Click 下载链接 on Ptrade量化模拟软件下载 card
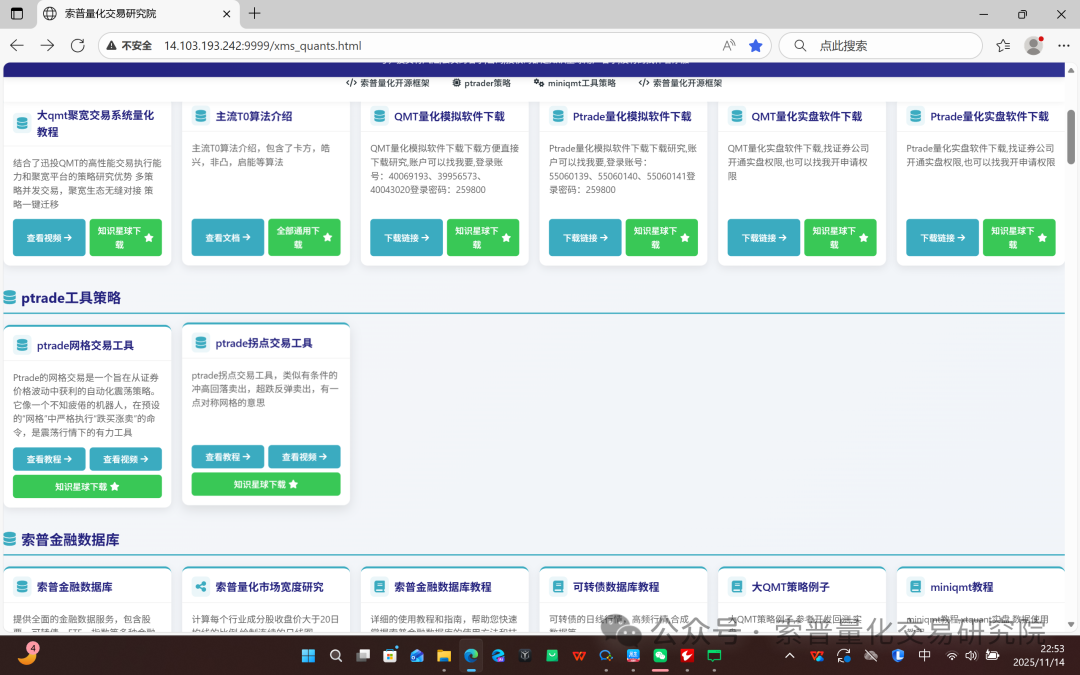The height and width of the screenshot is (675, 1080). pos(585,238)
